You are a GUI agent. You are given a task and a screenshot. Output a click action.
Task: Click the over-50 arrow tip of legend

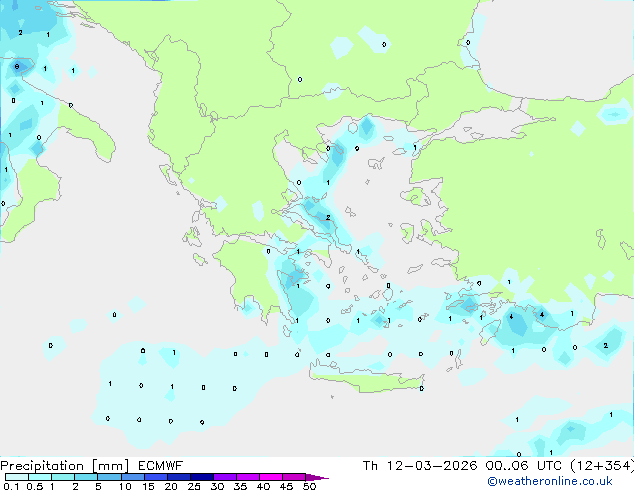(317, 477)
